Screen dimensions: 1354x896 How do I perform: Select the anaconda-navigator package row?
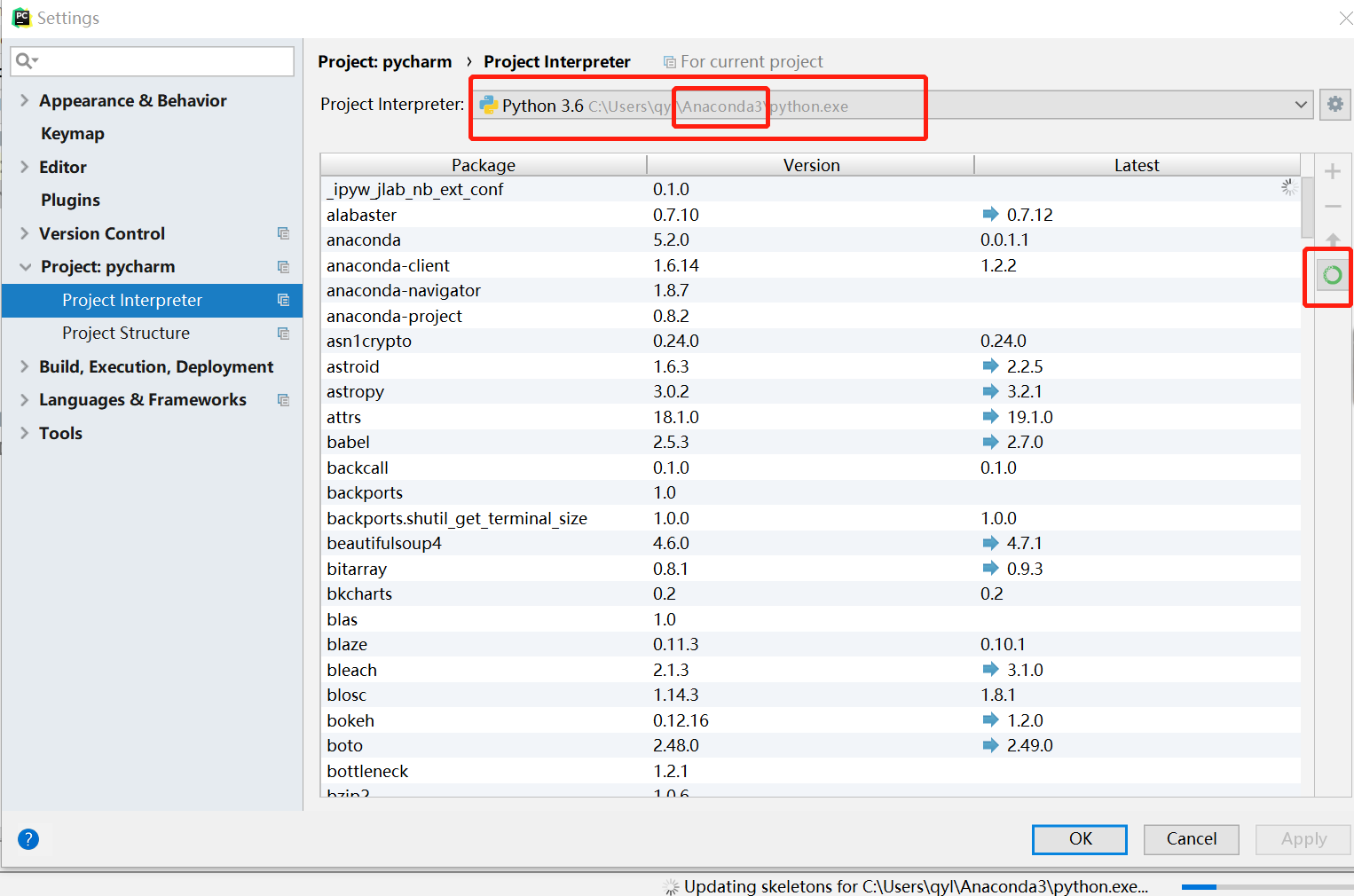tap(810, 290)
